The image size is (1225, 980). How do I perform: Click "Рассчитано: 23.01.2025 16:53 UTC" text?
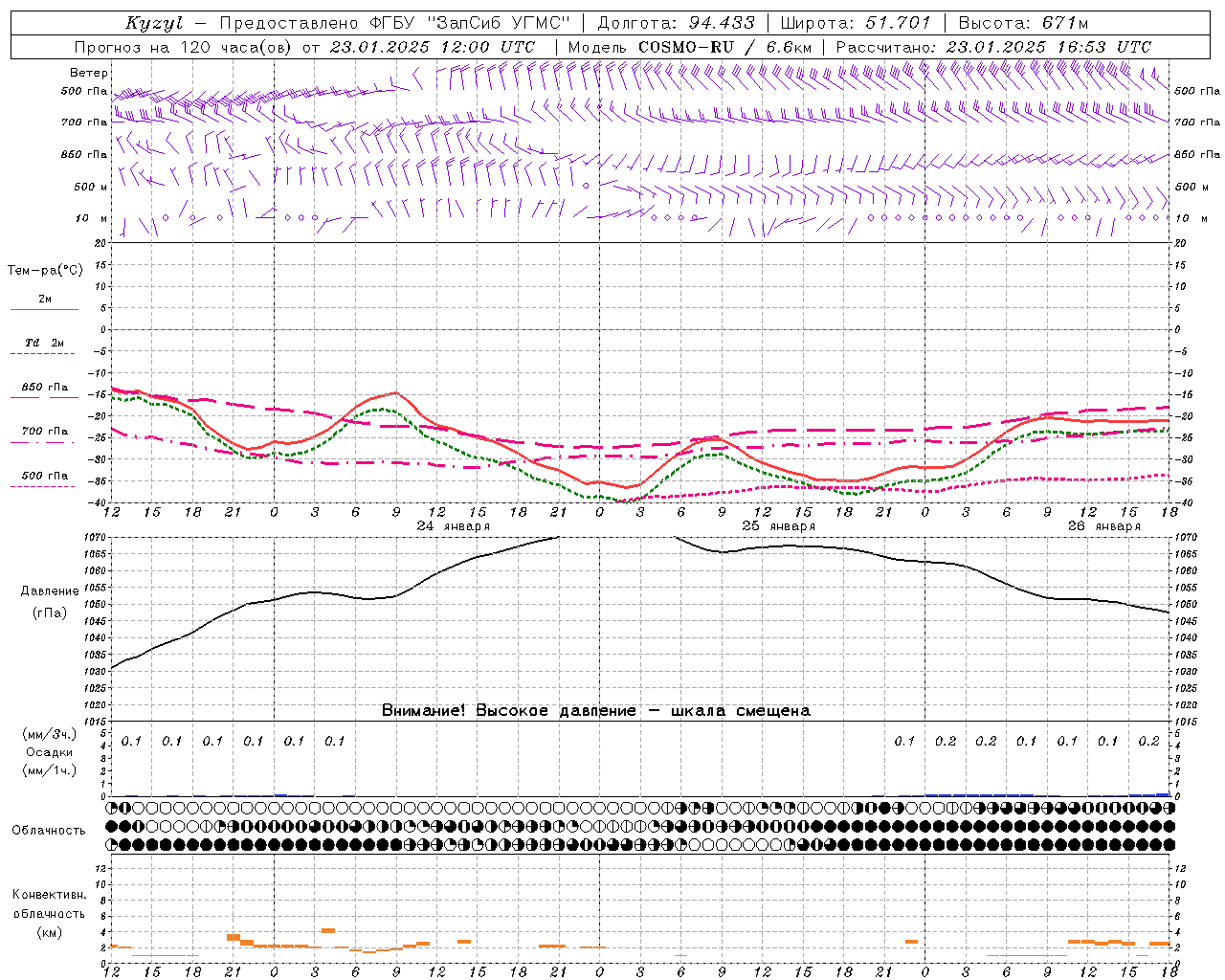click(993, 47)
